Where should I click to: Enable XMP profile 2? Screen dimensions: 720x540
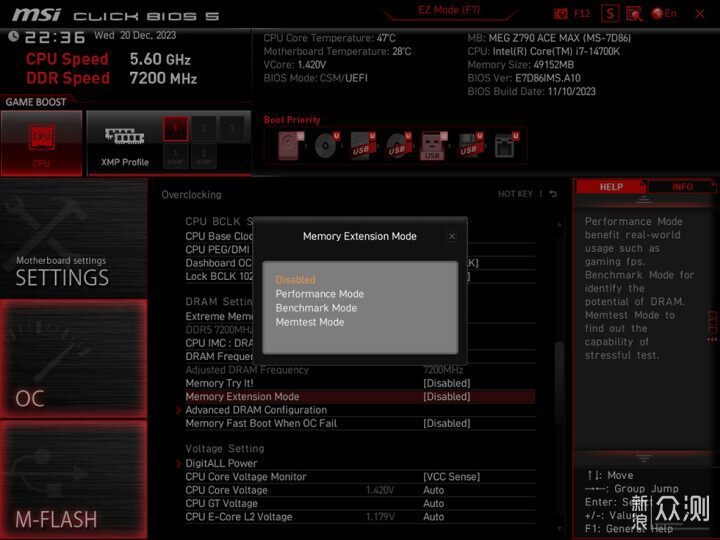(203, 129)
